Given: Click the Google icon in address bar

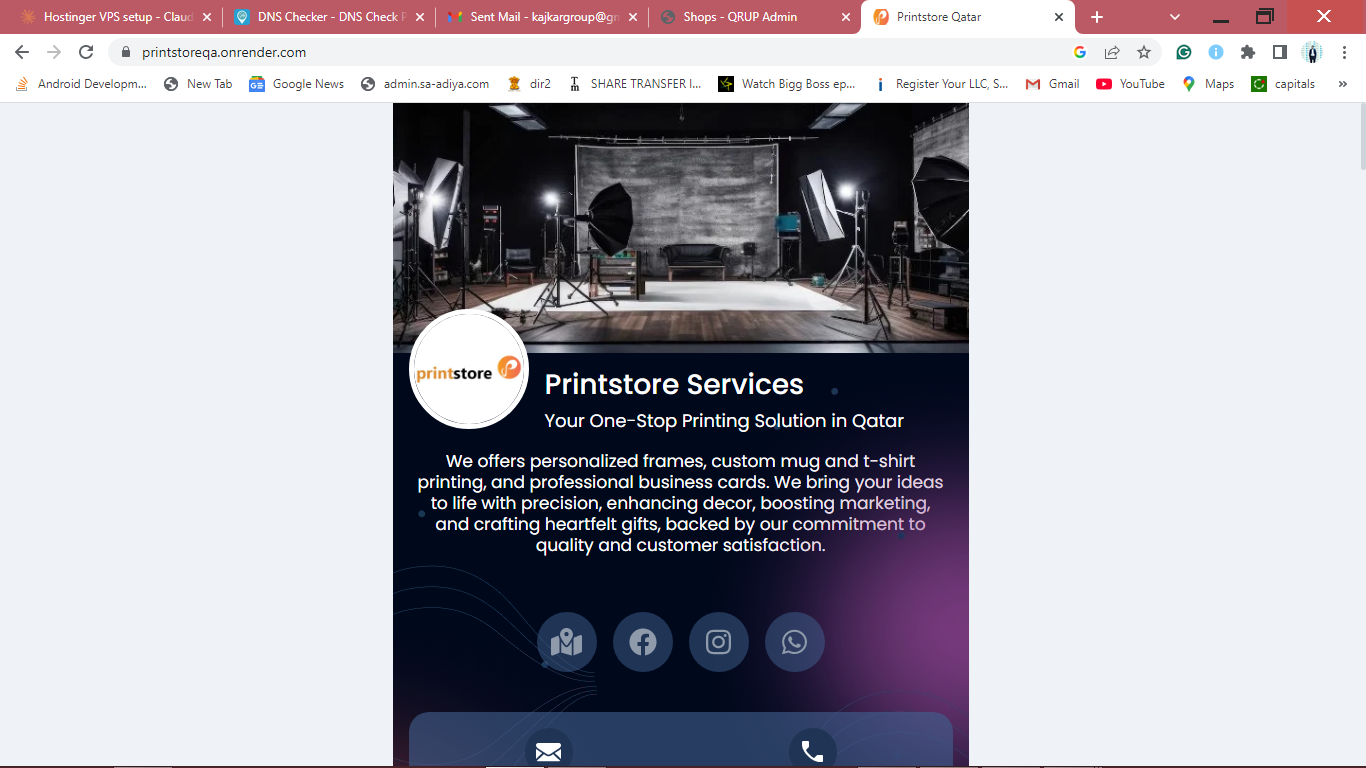Looking at the screenshot, I should tap(1080, 52).
